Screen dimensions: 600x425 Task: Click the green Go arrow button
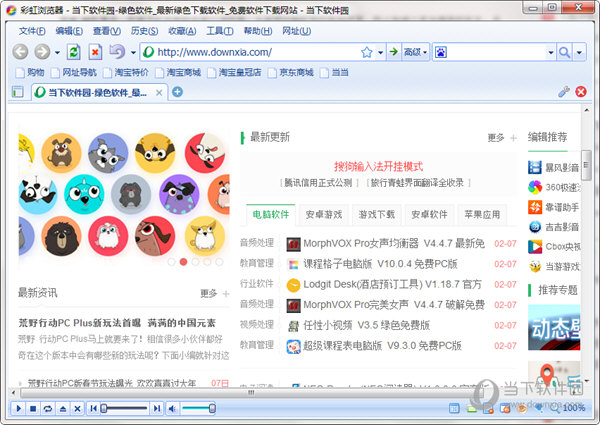[393, 52]
